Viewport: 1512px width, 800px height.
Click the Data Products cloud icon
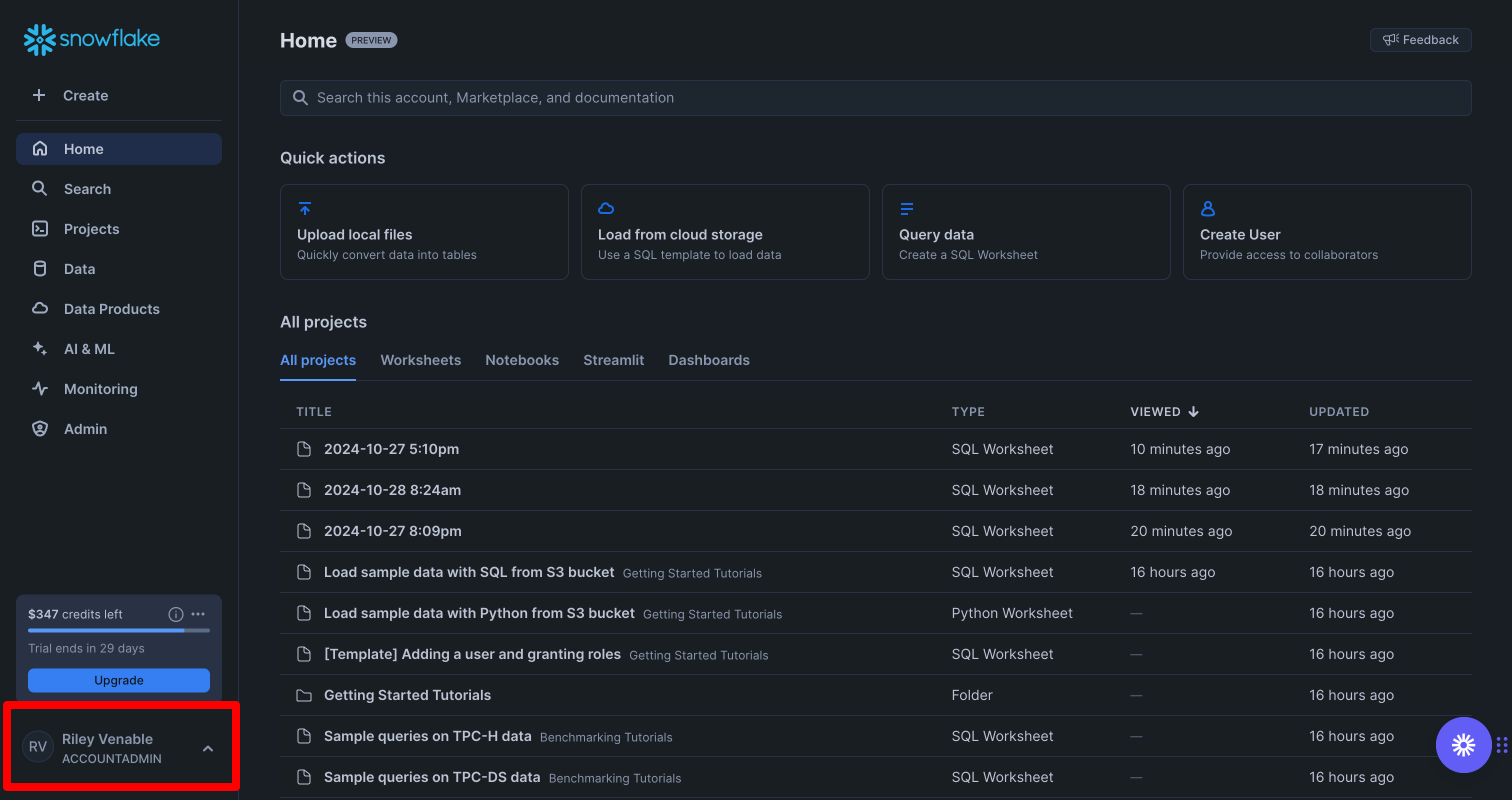pos(40,308)
